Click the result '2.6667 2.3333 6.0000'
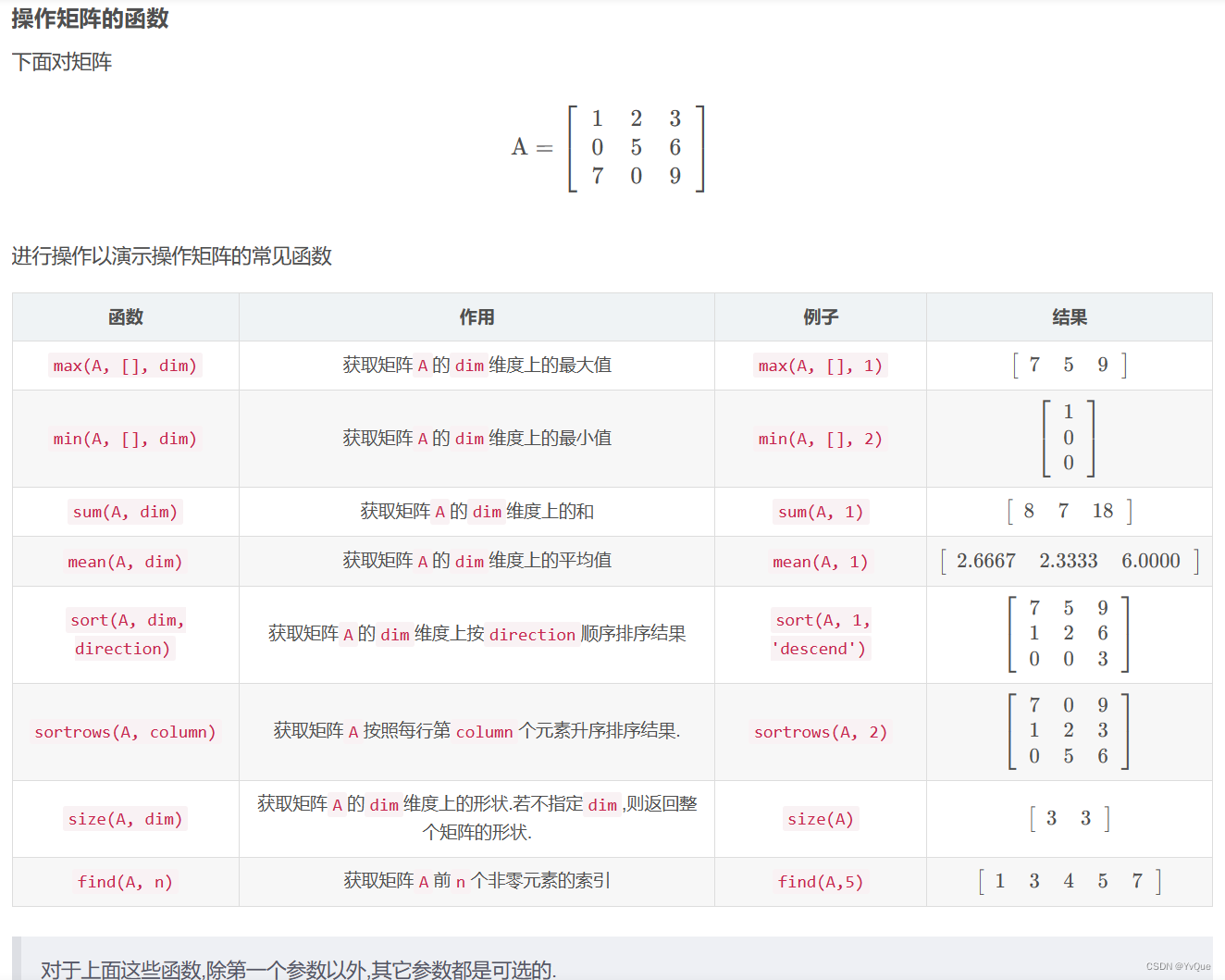This screenshot has width=1225, height=980. [1070, 562]
